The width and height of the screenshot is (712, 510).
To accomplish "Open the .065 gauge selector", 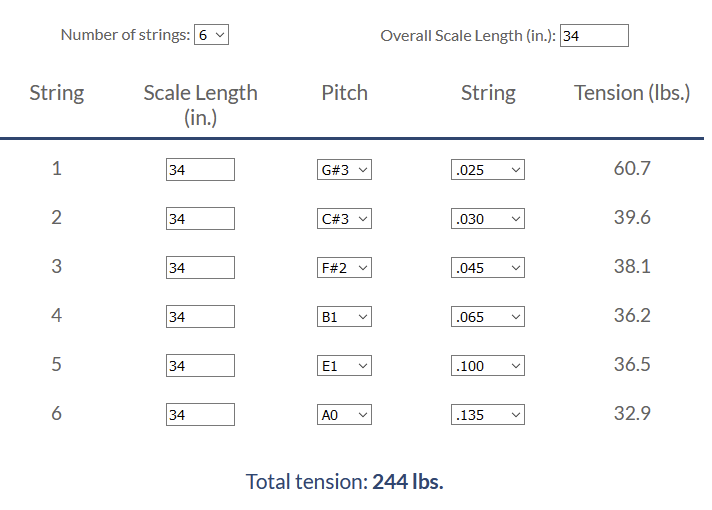I will point(488,317).
